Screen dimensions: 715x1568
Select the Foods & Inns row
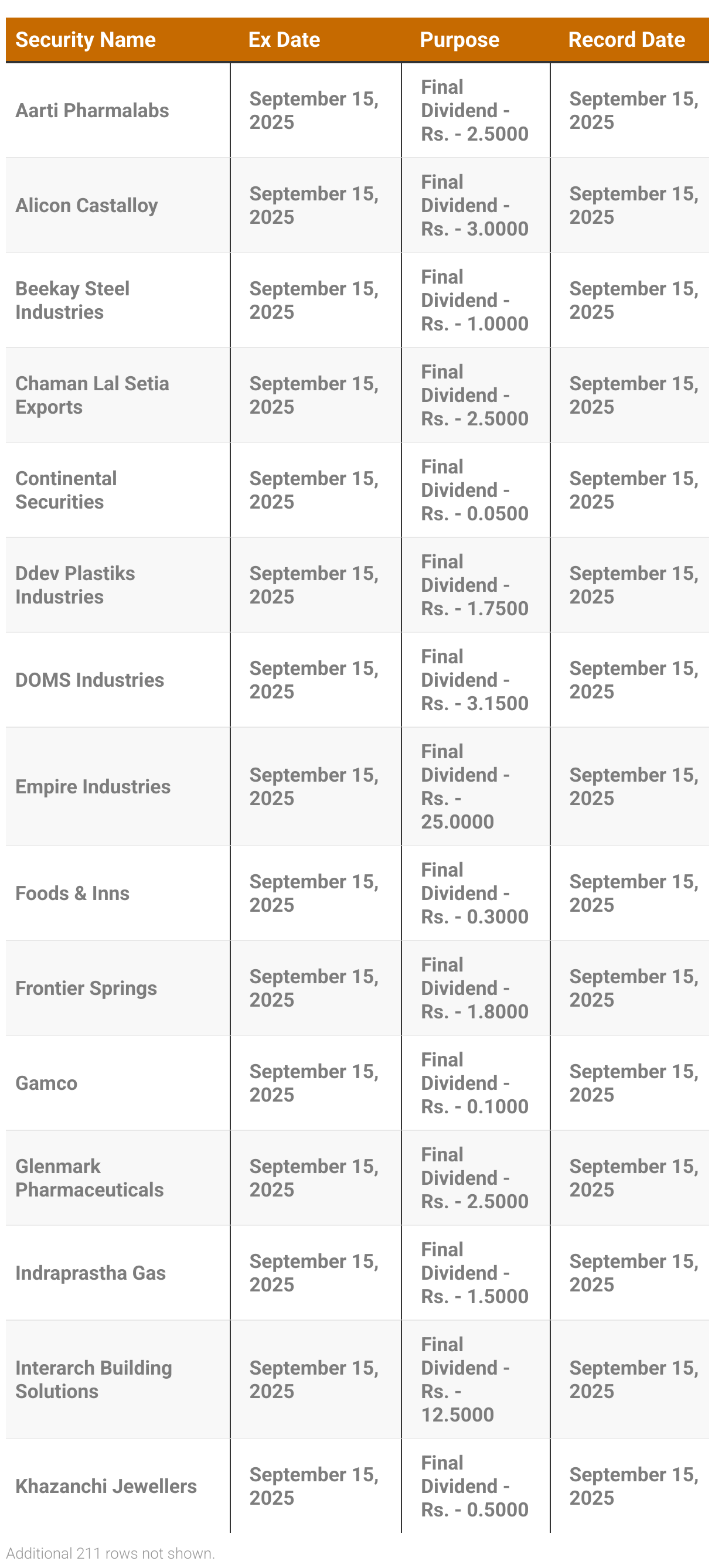357,893
